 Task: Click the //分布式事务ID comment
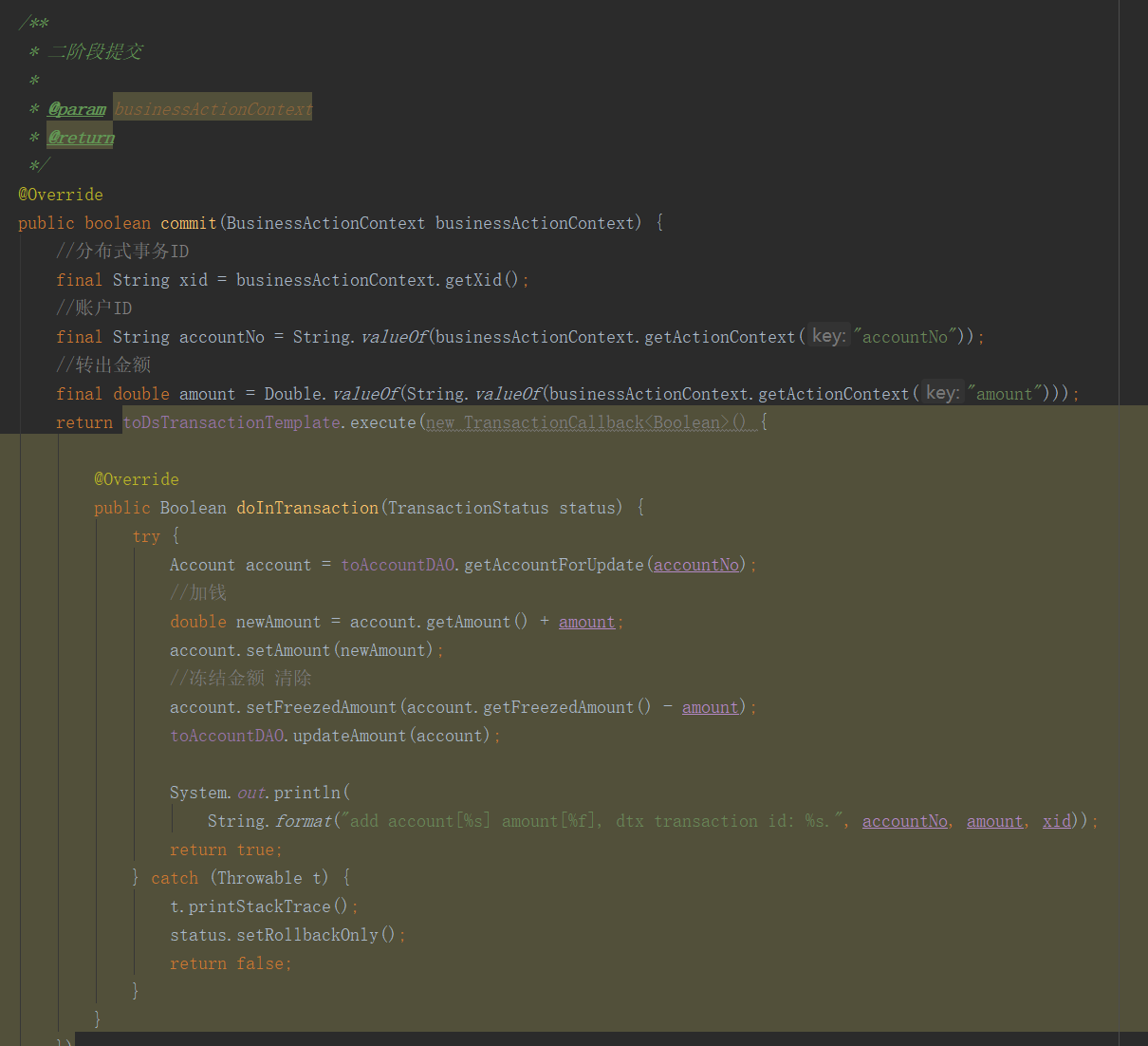122,251
